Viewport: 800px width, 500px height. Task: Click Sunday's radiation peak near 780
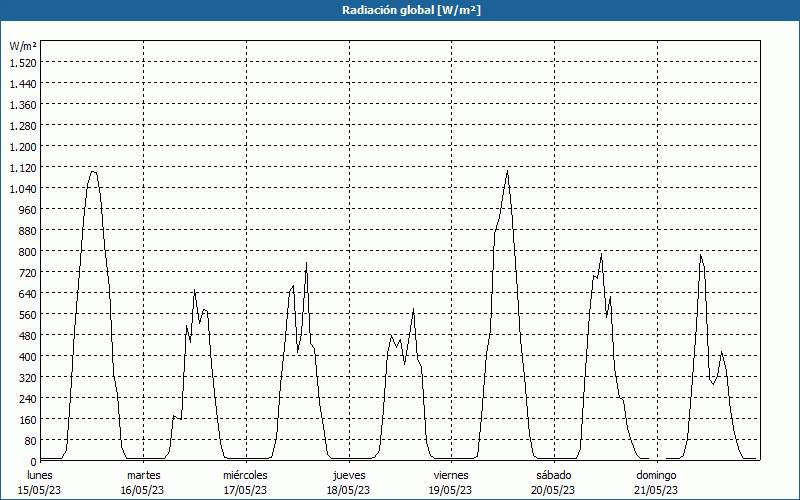tap(701, 255)
